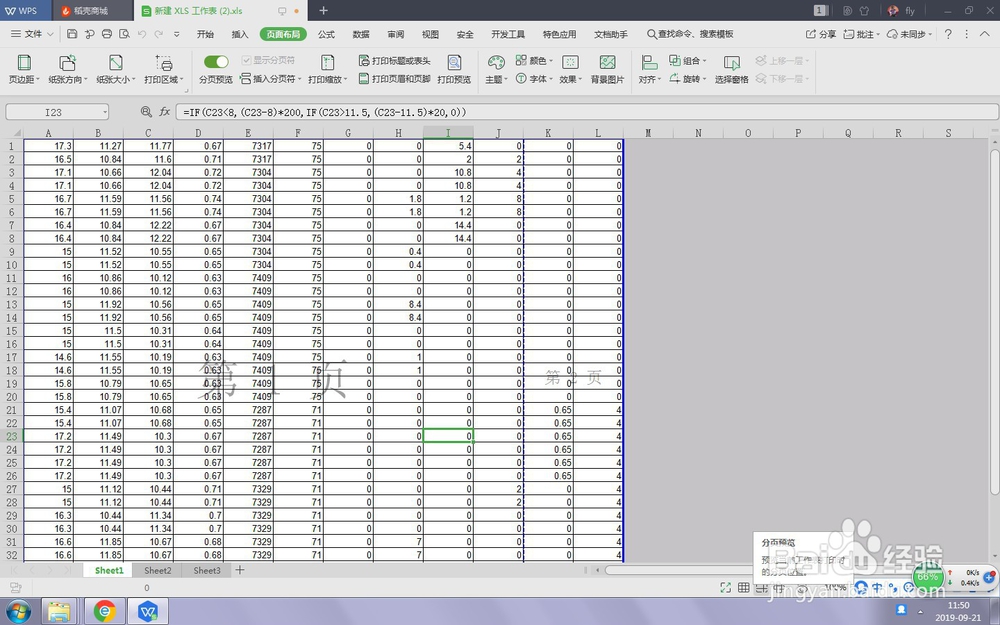The image size is (1000, 625).
Task: Open the 文档助手 tab
Action: coord(611,34)
